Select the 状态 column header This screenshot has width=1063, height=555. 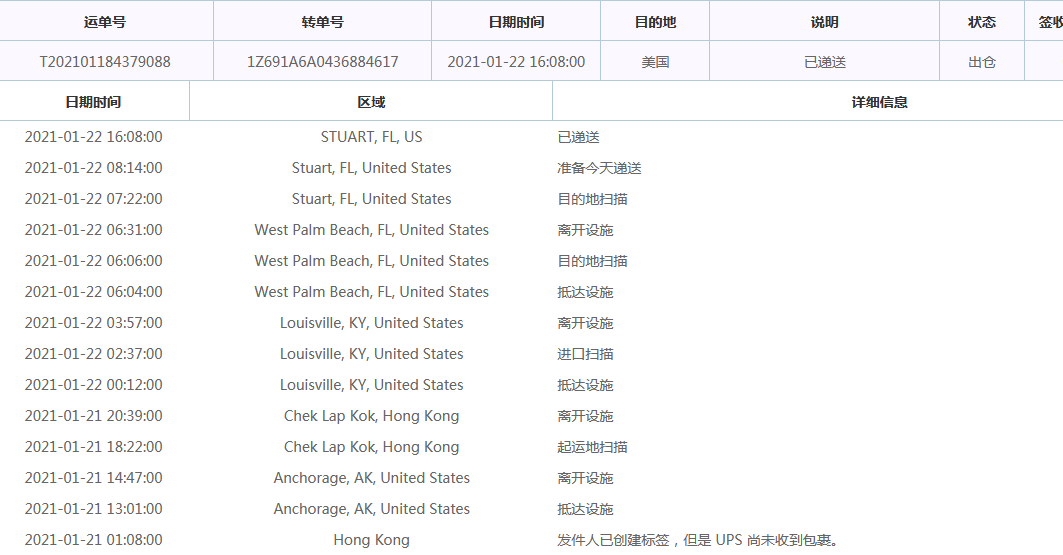982,22
